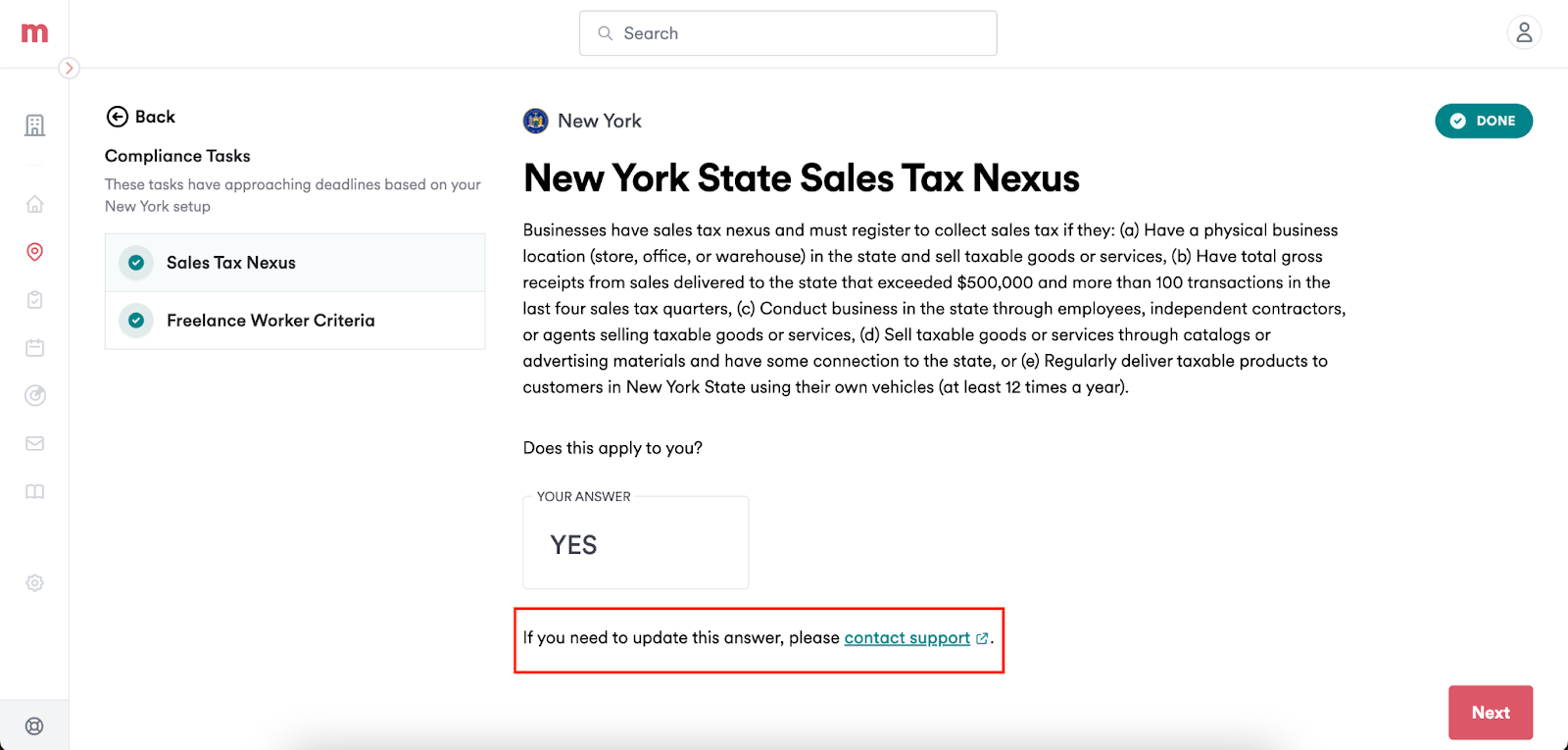Go to the home icon in sidebar
The image size is (1568, 750).
coord(34,204)
